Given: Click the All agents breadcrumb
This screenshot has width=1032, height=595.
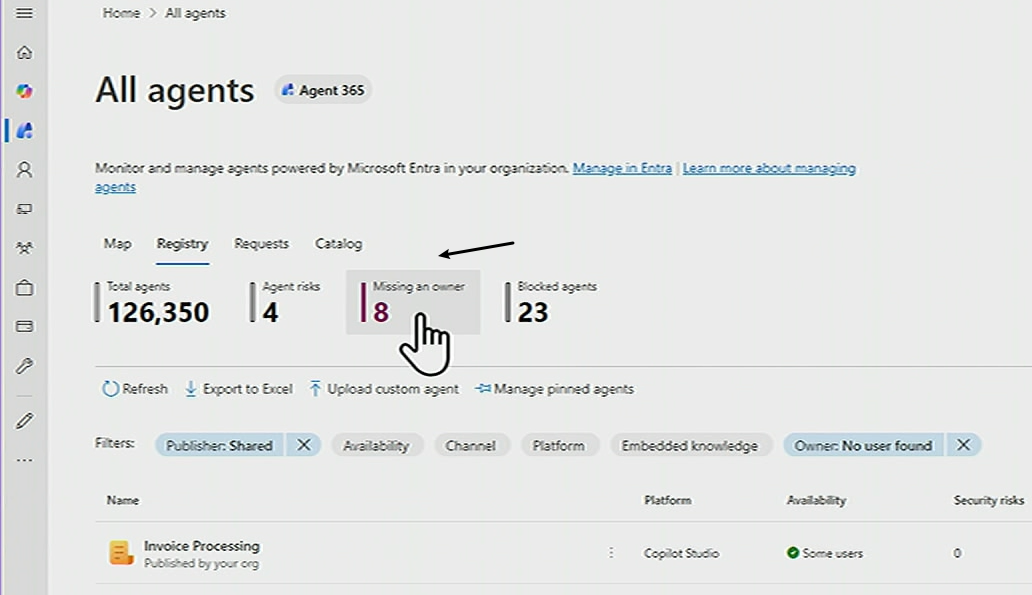Looking at the screenshot, I should [x=195, y=13].
